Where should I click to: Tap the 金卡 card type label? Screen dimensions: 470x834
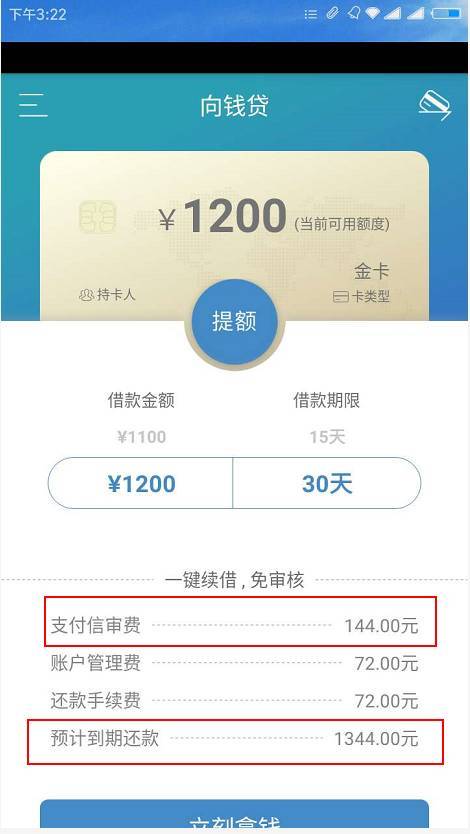(x=372, y=272)
